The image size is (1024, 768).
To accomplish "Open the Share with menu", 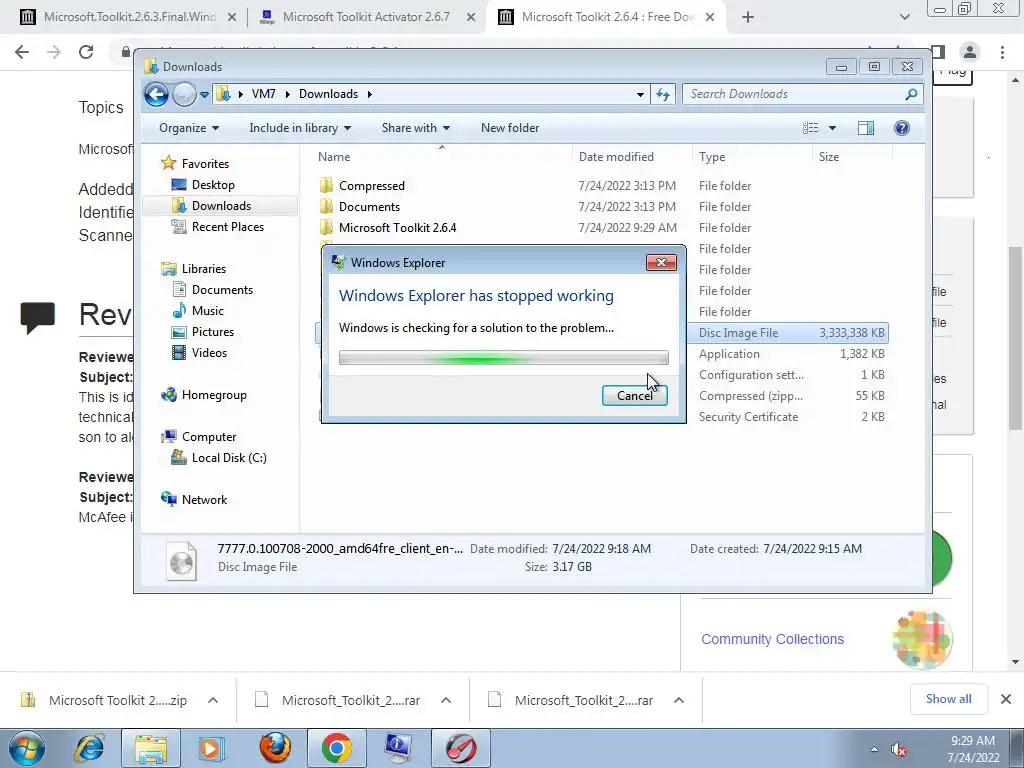I will pyautogui.click(x=415, y=128).
